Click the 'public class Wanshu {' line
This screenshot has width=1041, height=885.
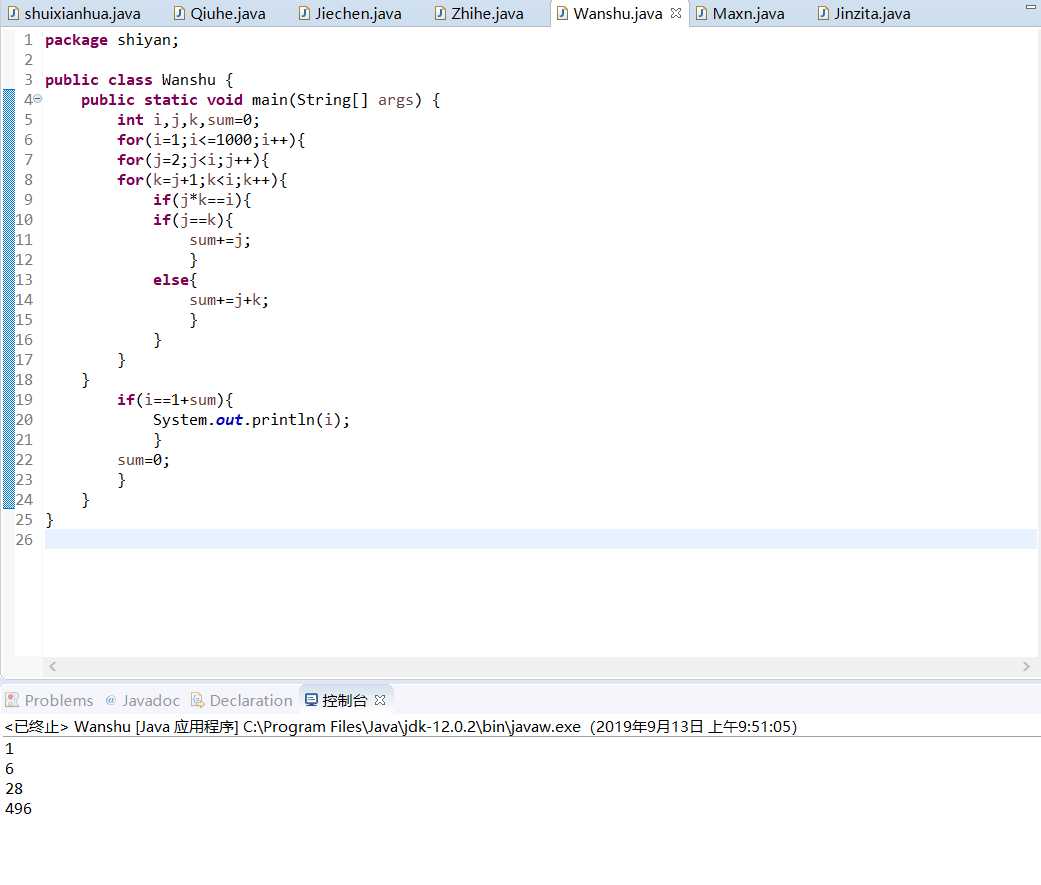click(x=139, y=80)
